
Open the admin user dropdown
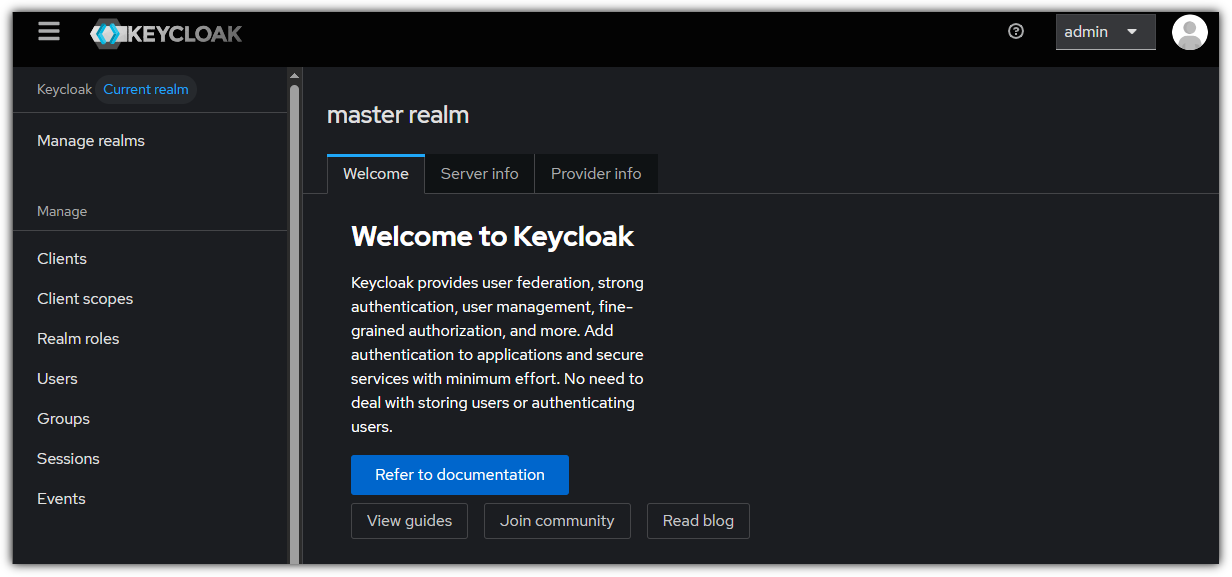[x=1106, y=32]
